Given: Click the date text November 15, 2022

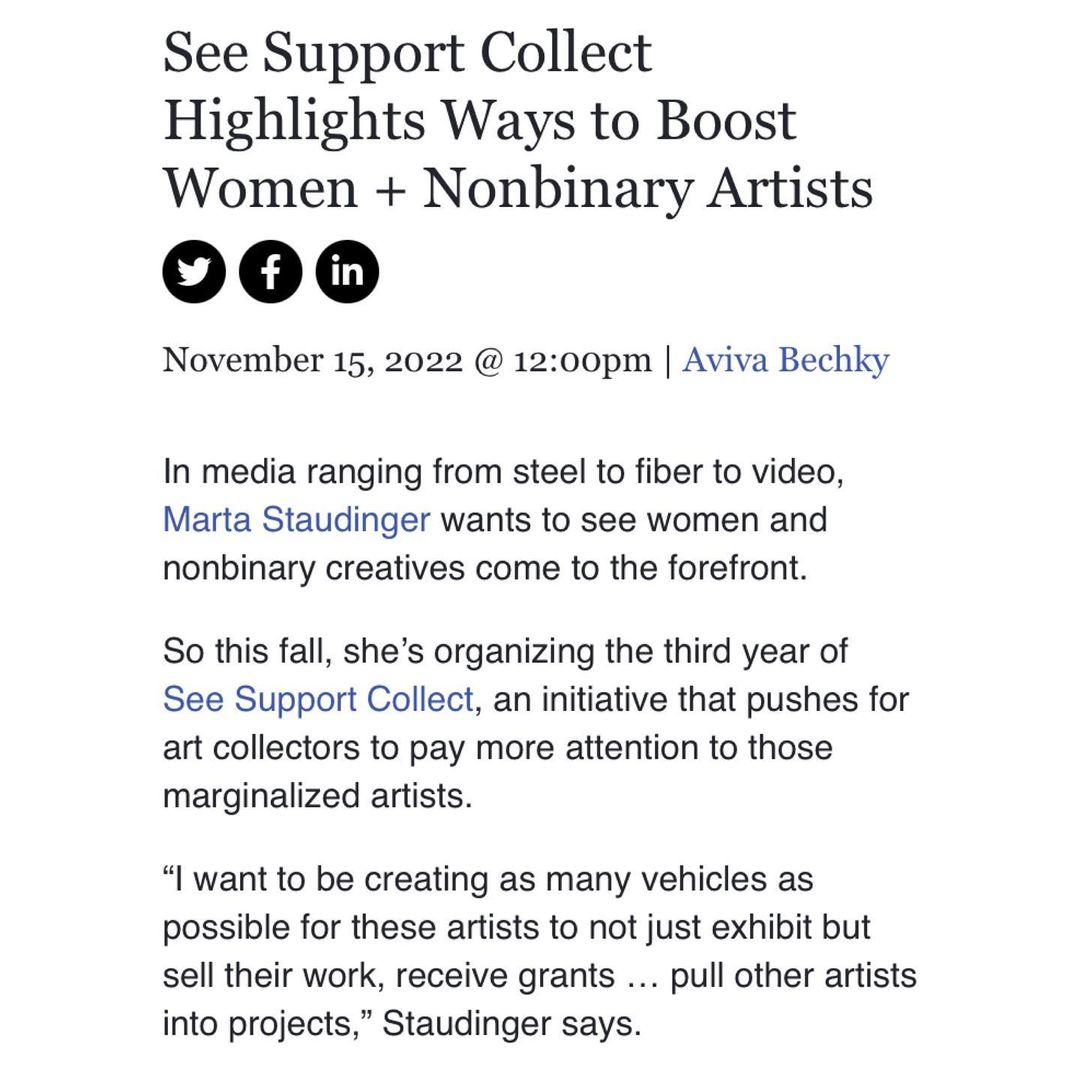Looking at the screenshot, I should pos(313,361).
